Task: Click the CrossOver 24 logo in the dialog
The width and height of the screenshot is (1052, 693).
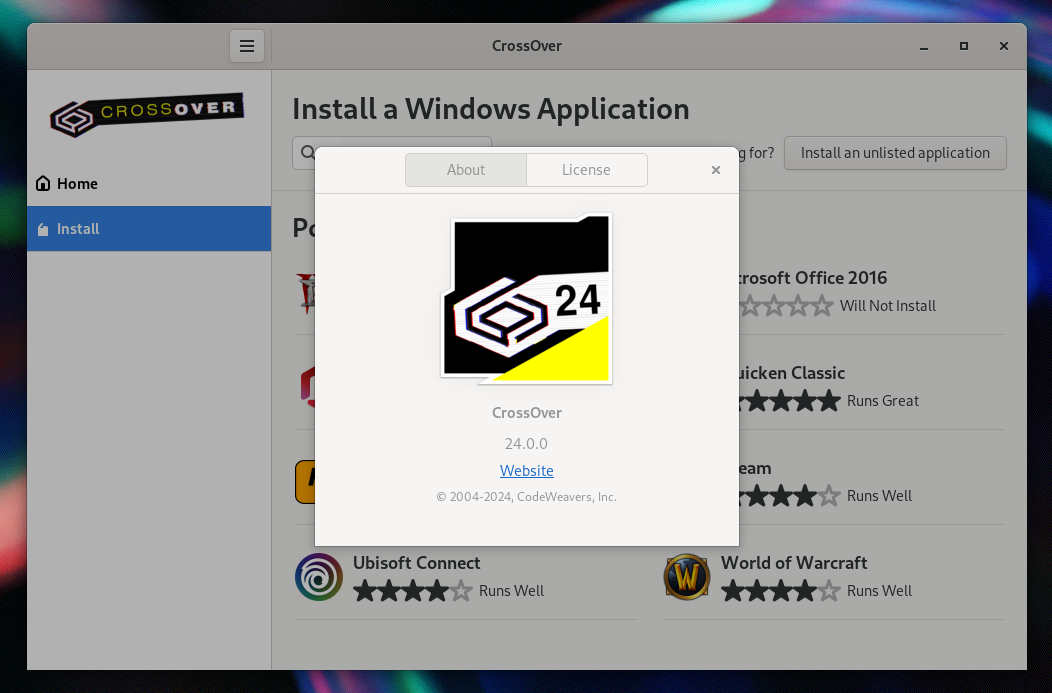Action: 527,299
